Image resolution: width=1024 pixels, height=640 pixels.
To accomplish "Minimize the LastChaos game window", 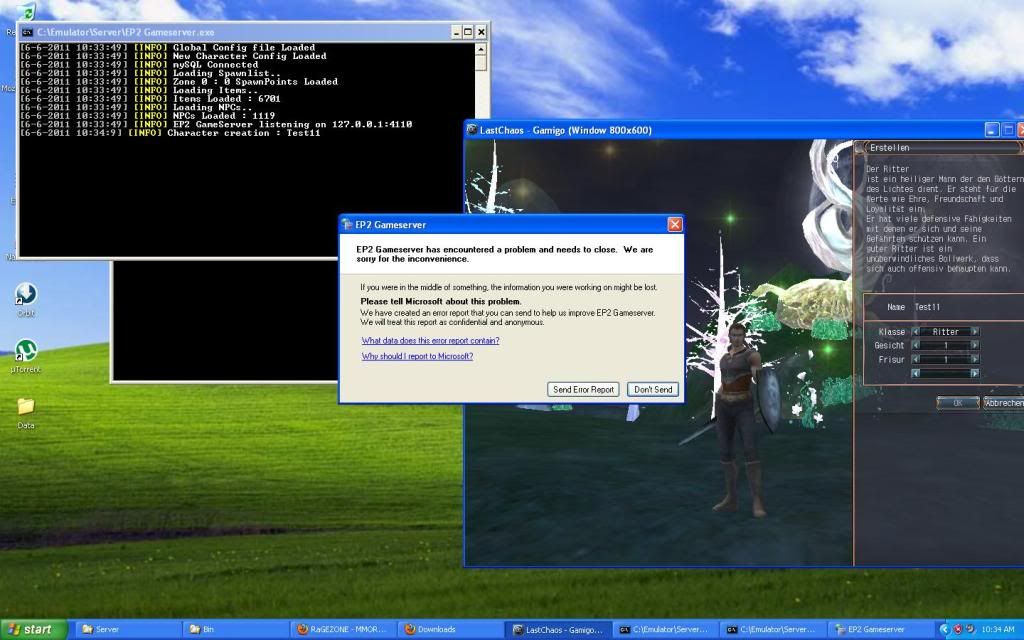I will (992, 130).
